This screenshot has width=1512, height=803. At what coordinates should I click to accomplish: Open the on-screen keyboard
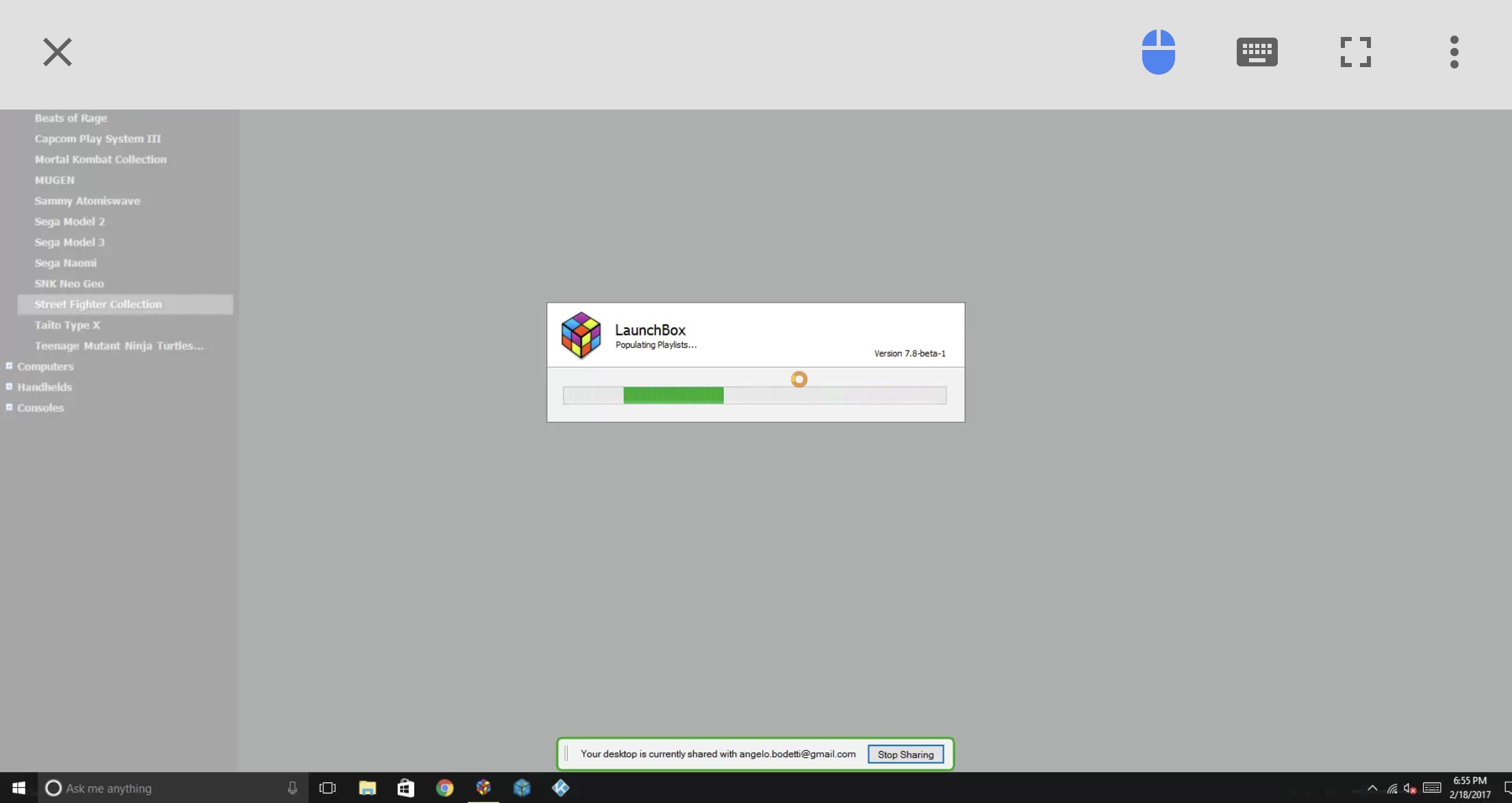coord(1257,52)
